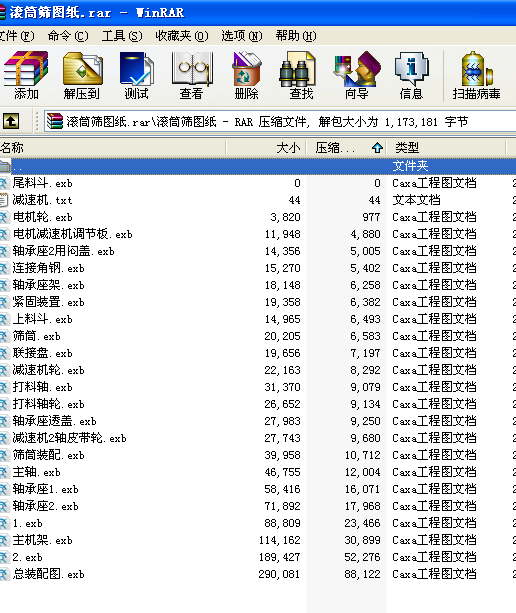Image resolution: width=516 pixels, height=613 pixels.
Task: Click the packed size value 30,899
Action: (x=362, y=540)
